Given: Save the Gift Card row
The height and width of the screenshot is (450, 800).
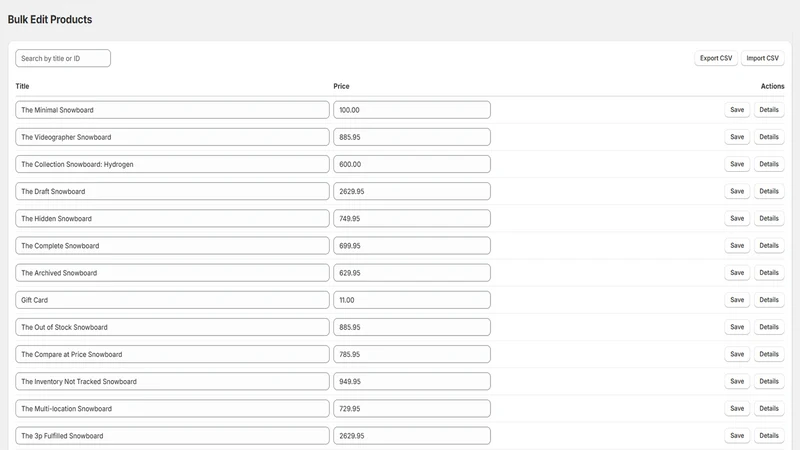Looking at the screenshot, I should [x=737, y=299].
